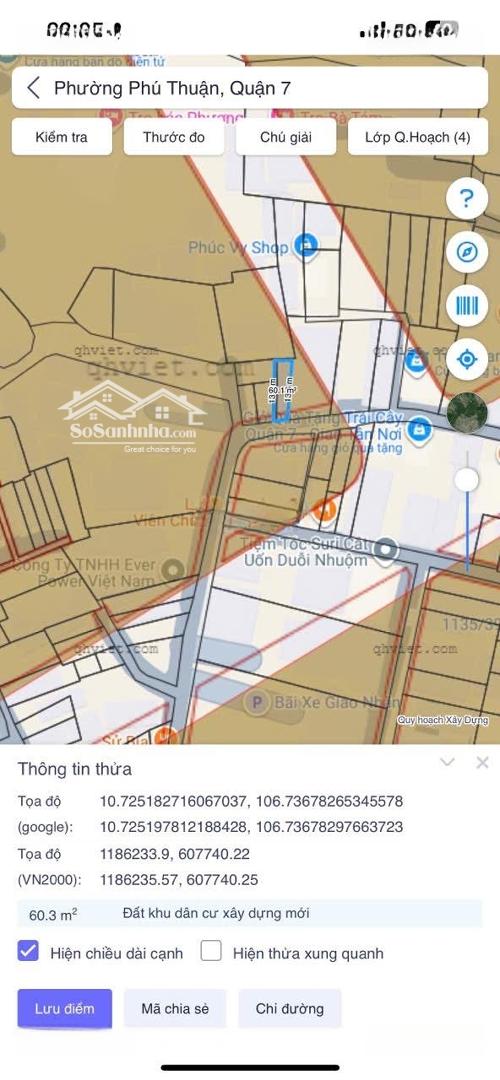Uncheck Hiện chiều dài cạnh checkbox
500x1080 pixels.
click(28, 952)
